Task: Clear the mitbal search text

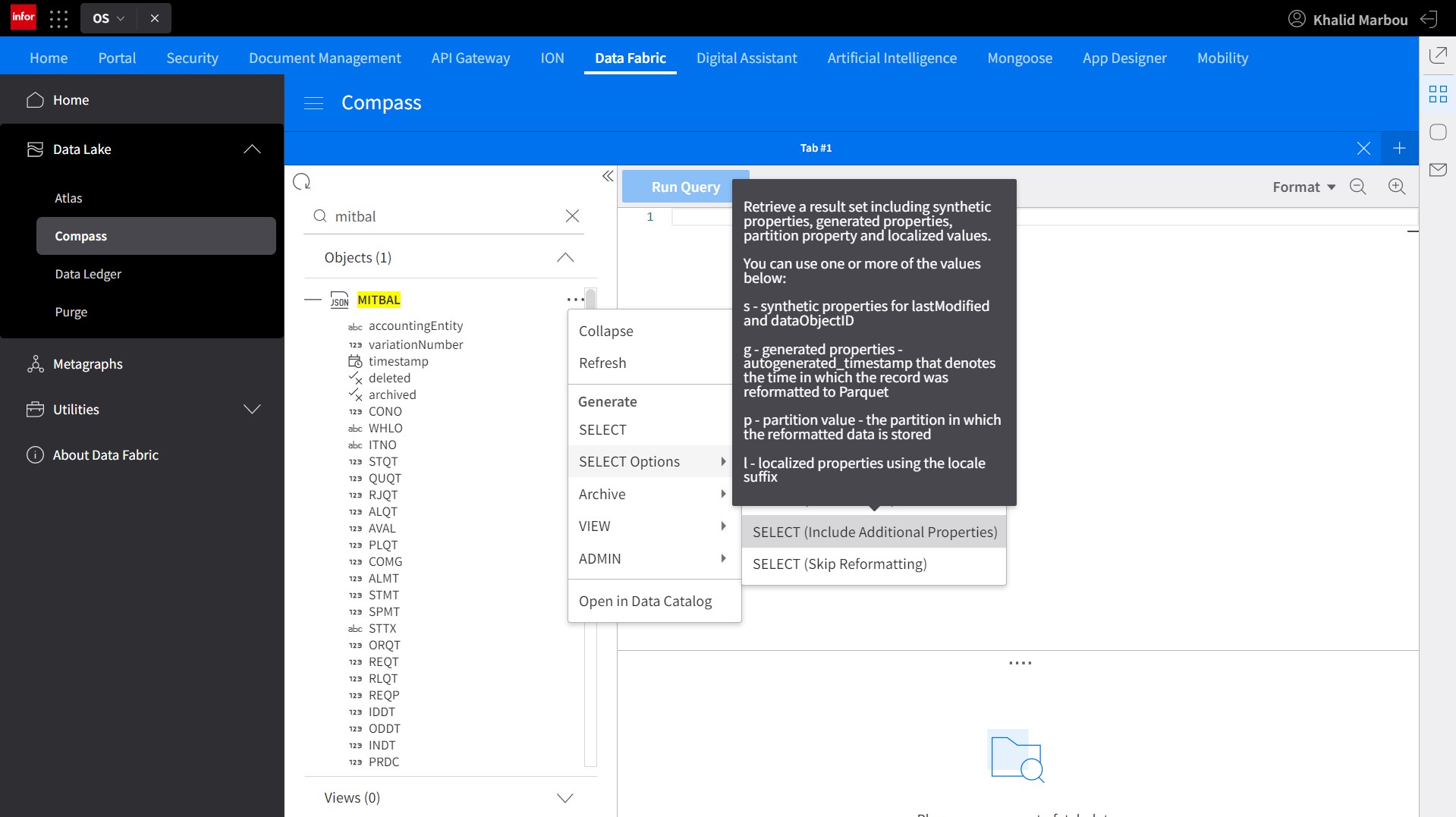Action: (x=573, y=216)
